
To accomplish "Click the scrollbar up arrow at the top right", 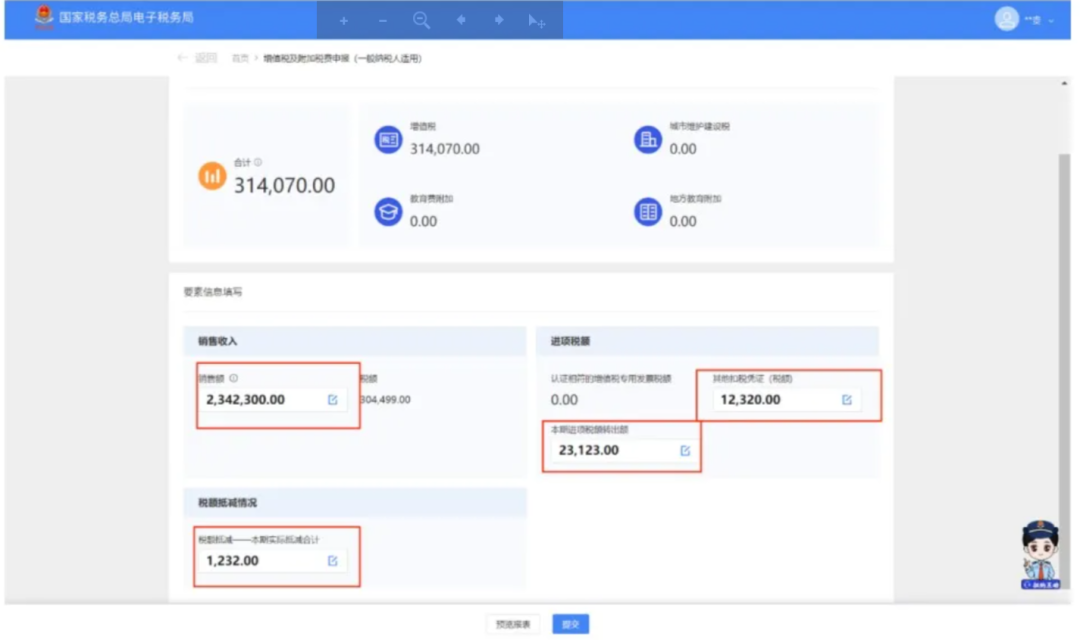I will [x=1064, y=83].
